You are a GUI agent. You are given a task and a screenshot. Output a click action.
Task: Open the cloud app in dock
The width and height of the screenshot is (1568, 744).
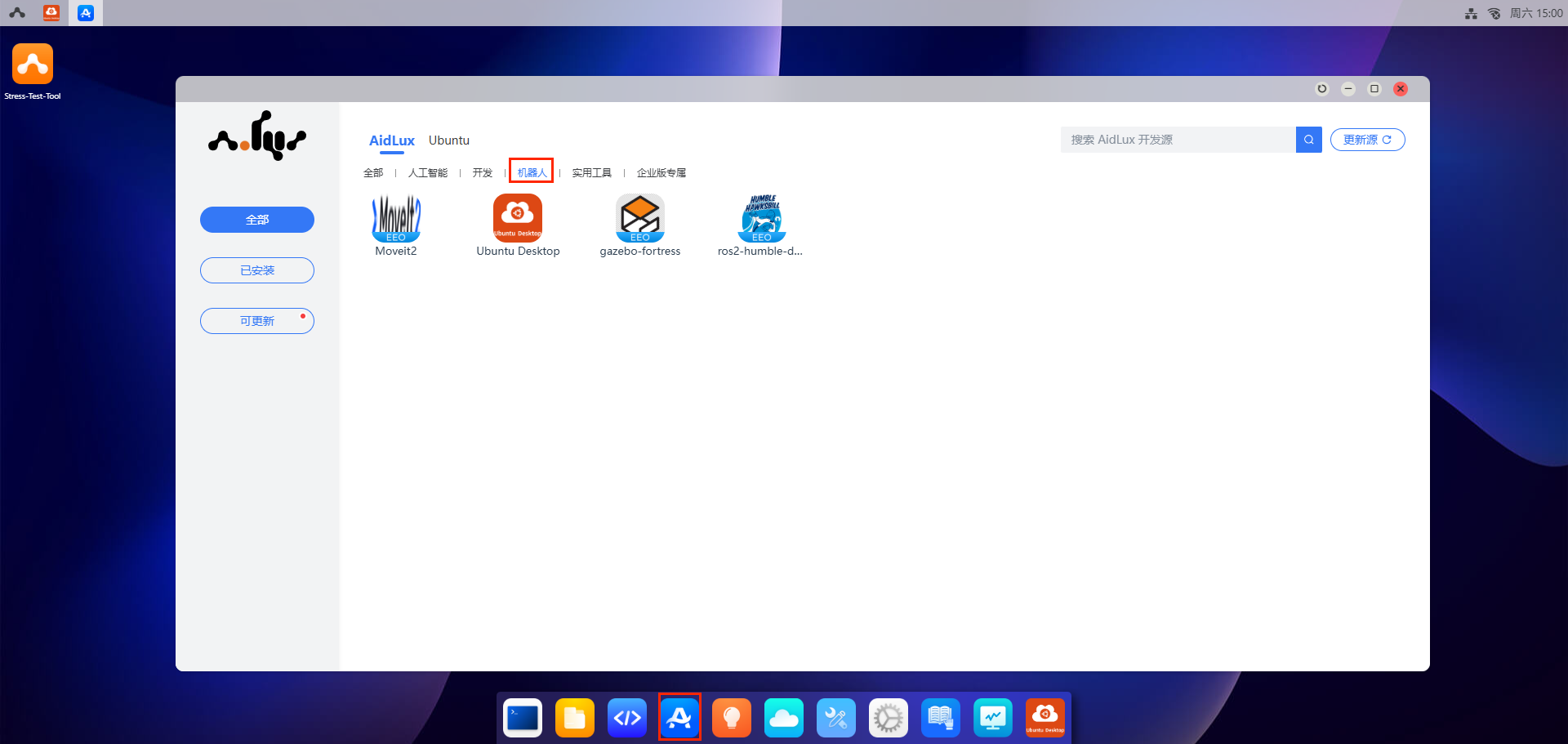tap(784, 718)
